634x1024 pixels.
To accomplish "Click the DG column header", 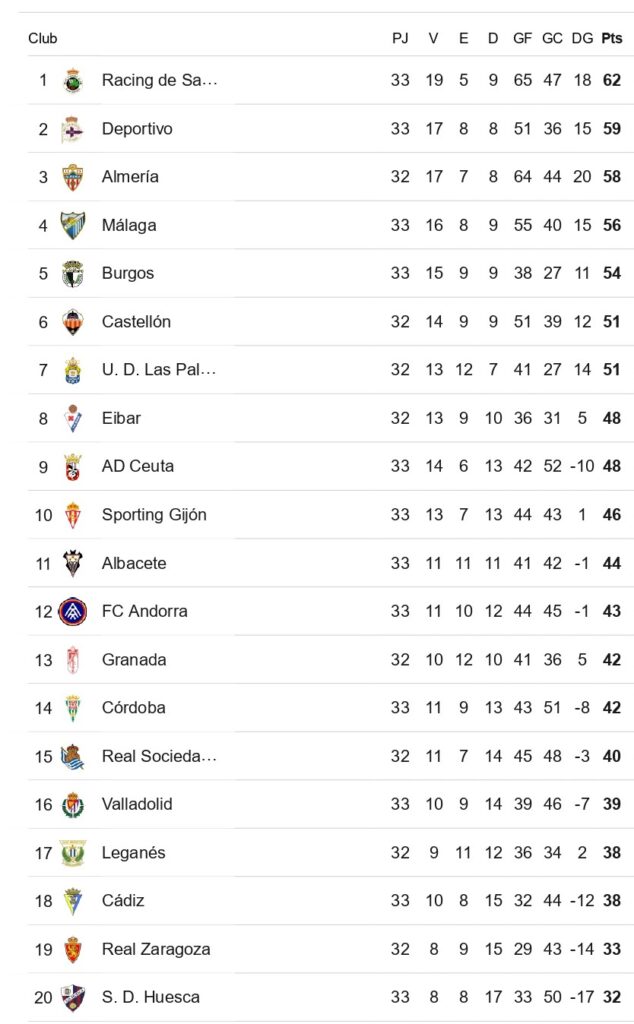I will (x=582, y=38).
